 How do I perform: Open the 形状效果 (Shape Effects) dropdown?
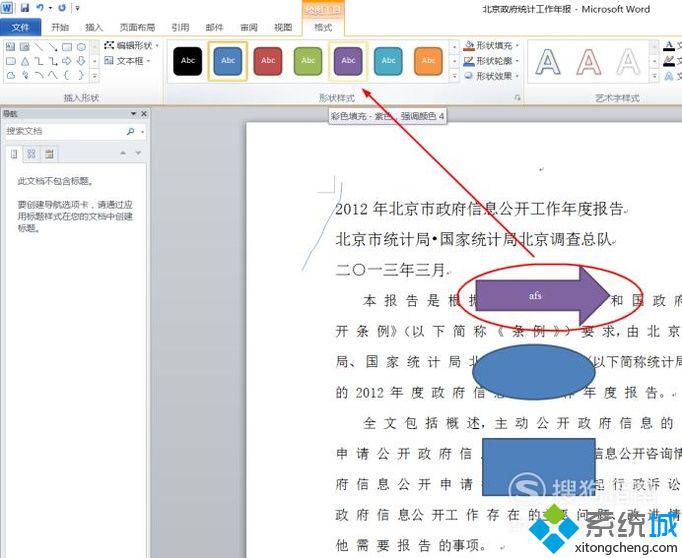[x=492, y=76]
